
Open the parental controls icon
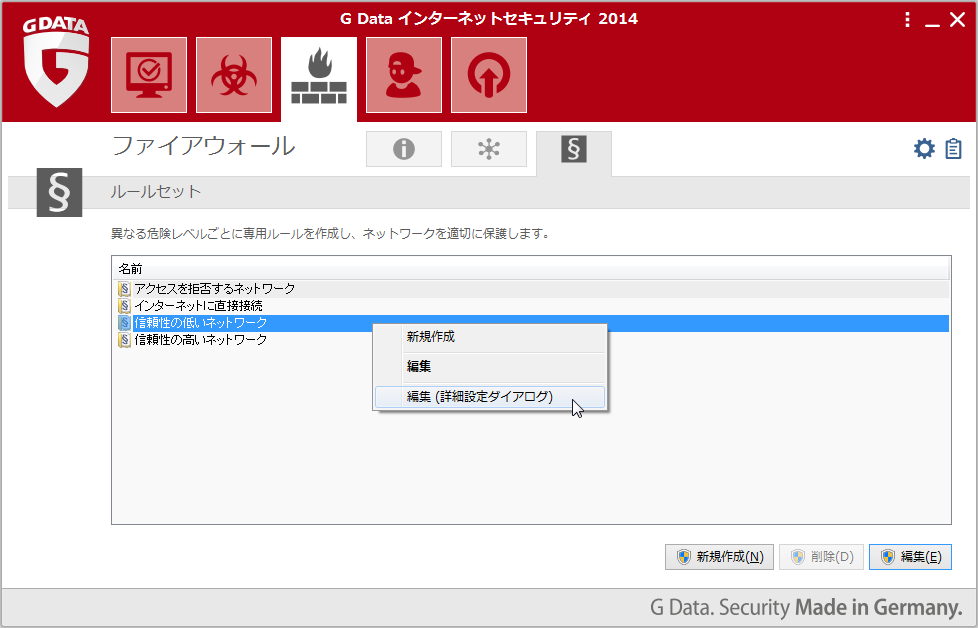tap(403, 75)
